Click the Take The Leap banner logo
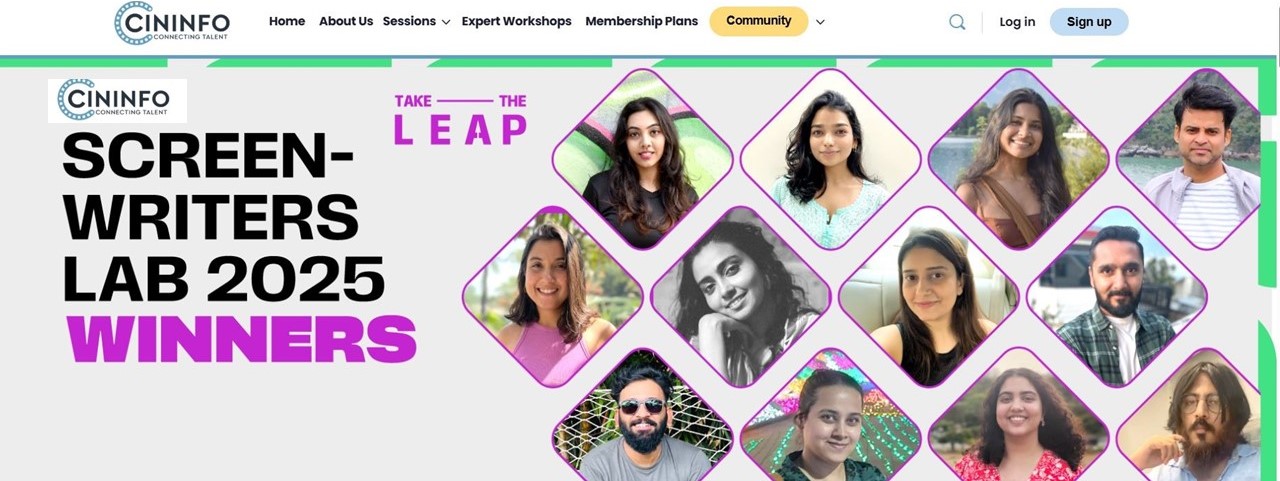1280x481 pixels. [x=460, y=119]
